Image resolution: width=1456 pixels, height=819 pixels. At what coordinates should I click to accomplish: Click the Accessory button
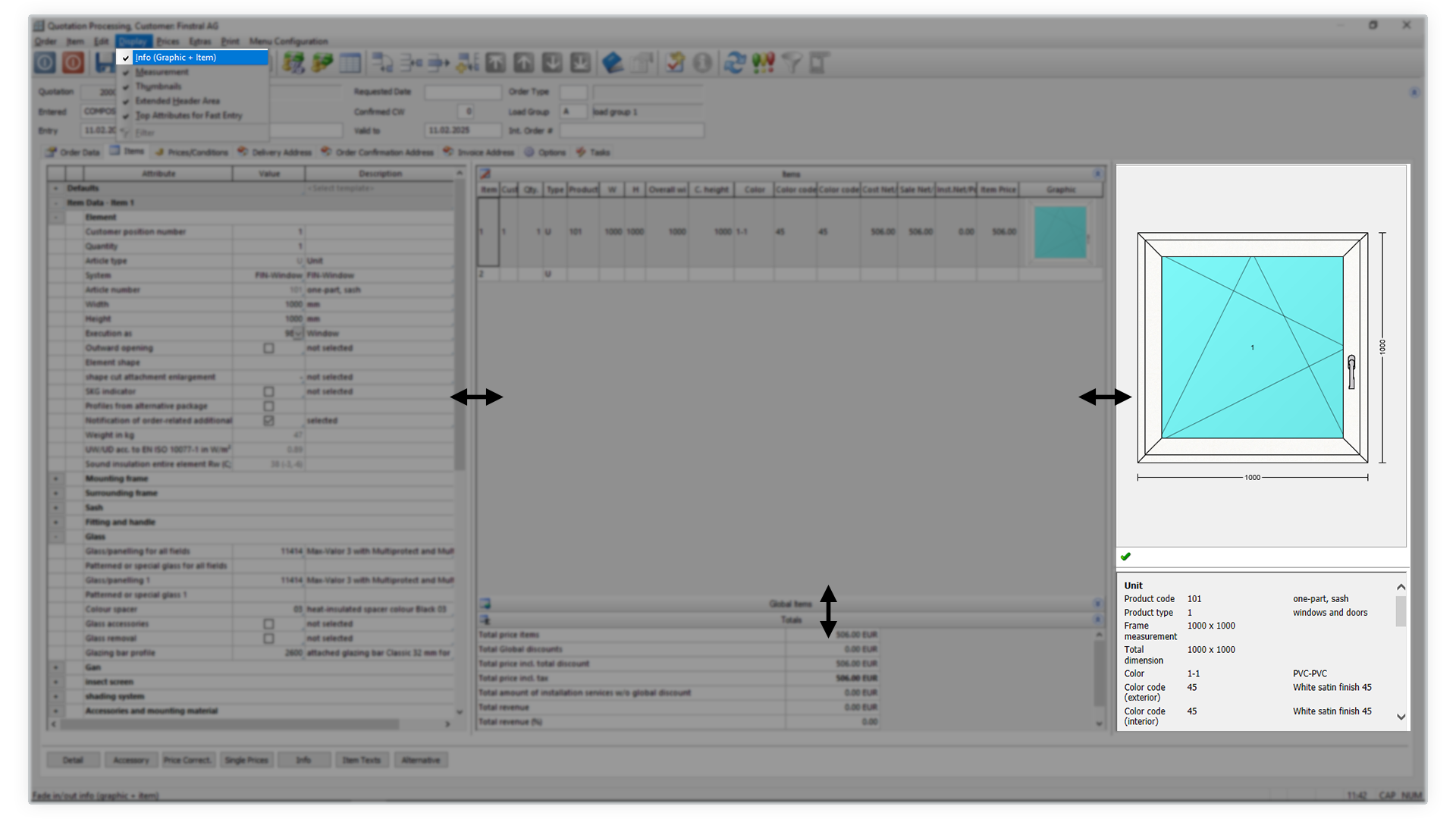point(131,760)
